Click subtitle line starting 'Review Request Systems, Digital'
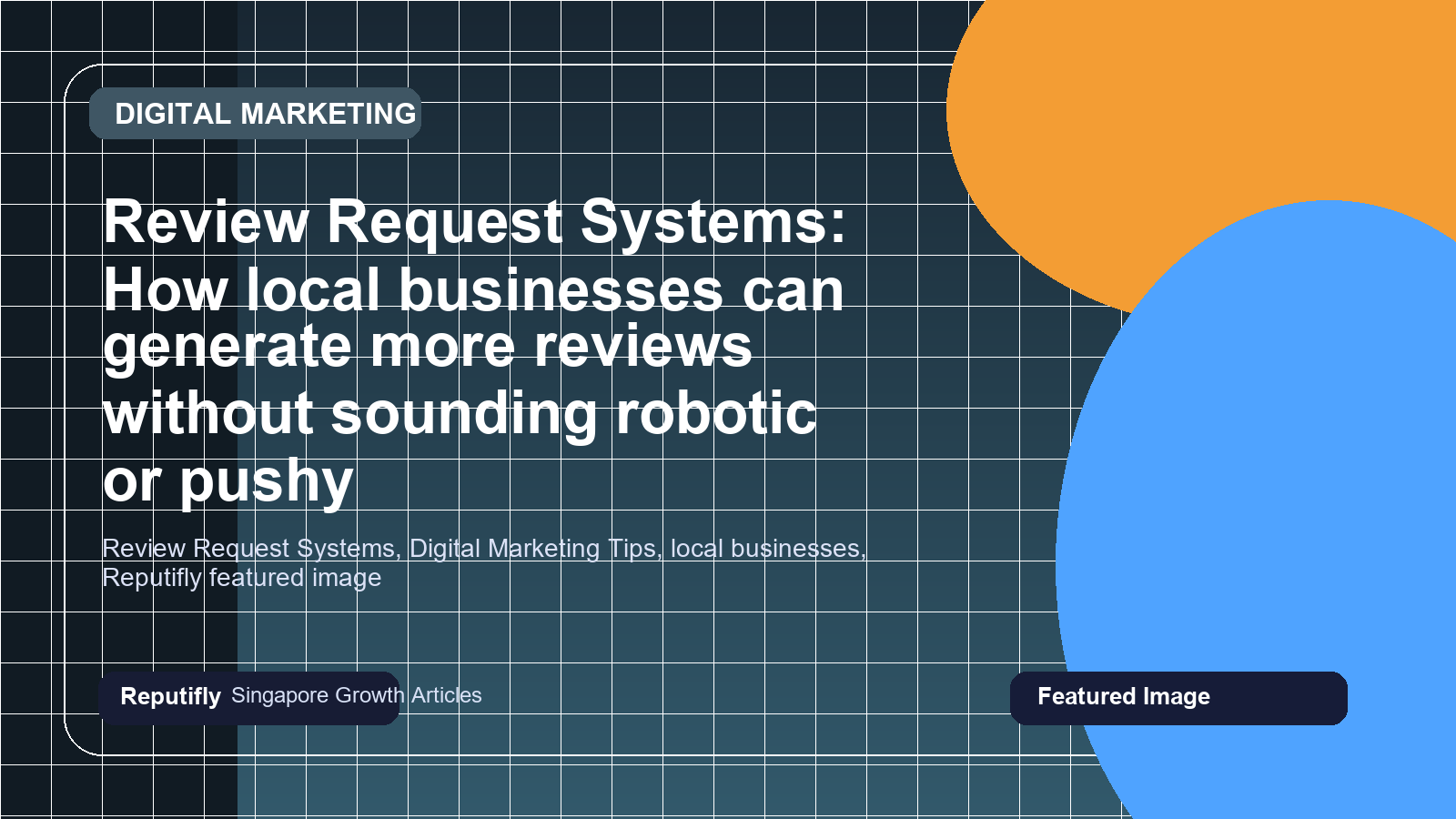The width and height of the screenshot is (1456, 819). pyautogui.click(x=484, y=549)
